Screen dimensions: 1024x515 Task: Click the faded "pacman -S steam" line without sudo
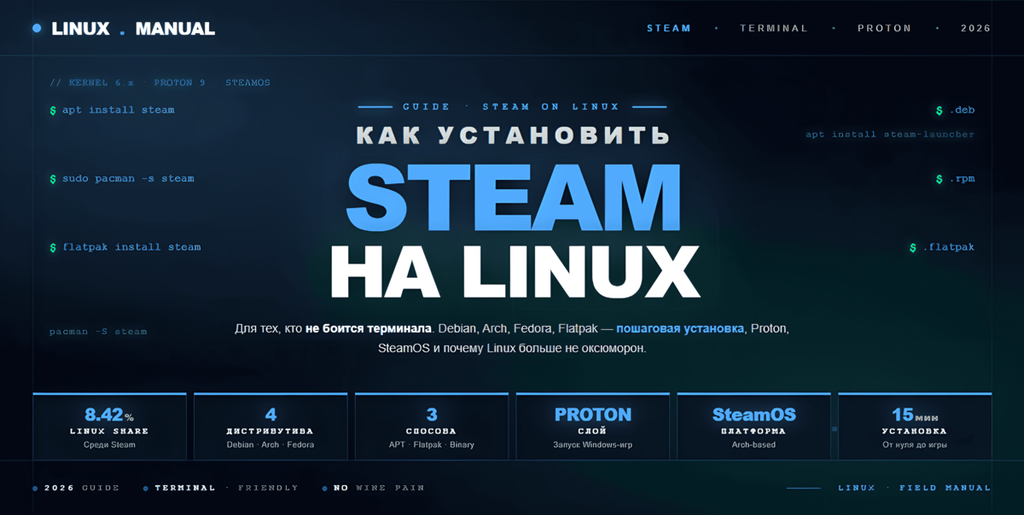click(98, 332)
